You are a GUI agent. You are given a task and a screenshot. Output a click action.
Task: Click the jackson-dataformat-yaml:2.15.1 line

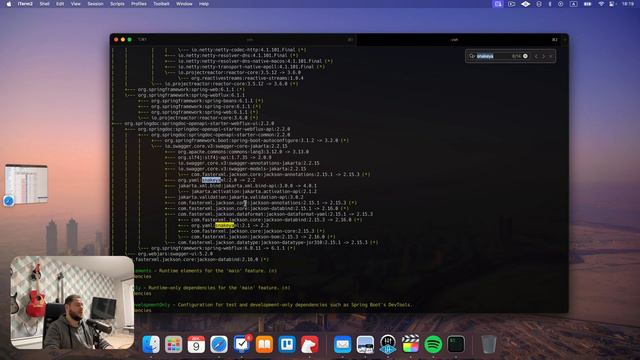(275, 214)
